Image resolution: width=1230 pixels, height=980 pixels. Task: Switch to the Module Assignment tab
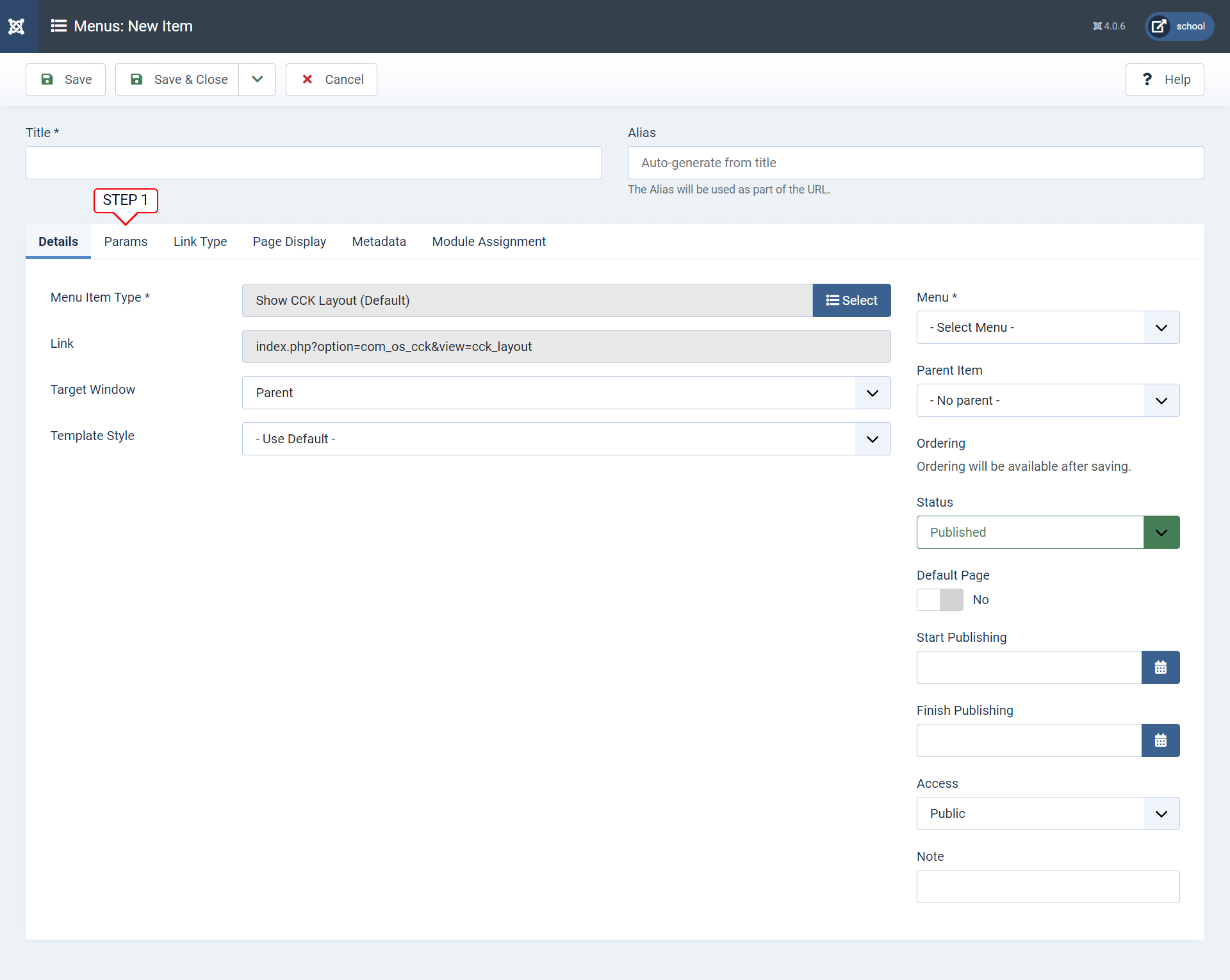click(x=488, y=241)
